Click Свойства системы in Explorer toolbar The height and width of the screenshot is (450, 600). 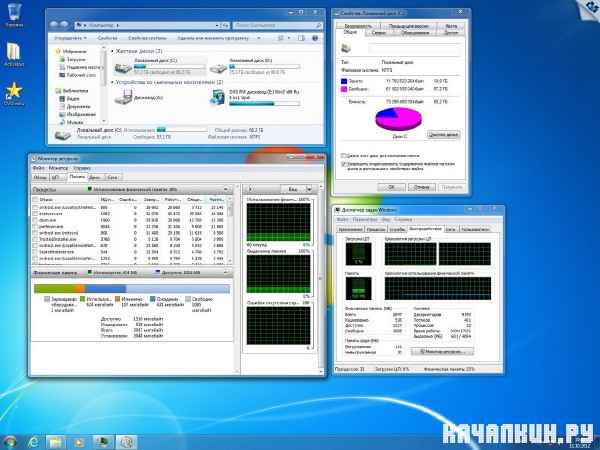pos(147,38)
